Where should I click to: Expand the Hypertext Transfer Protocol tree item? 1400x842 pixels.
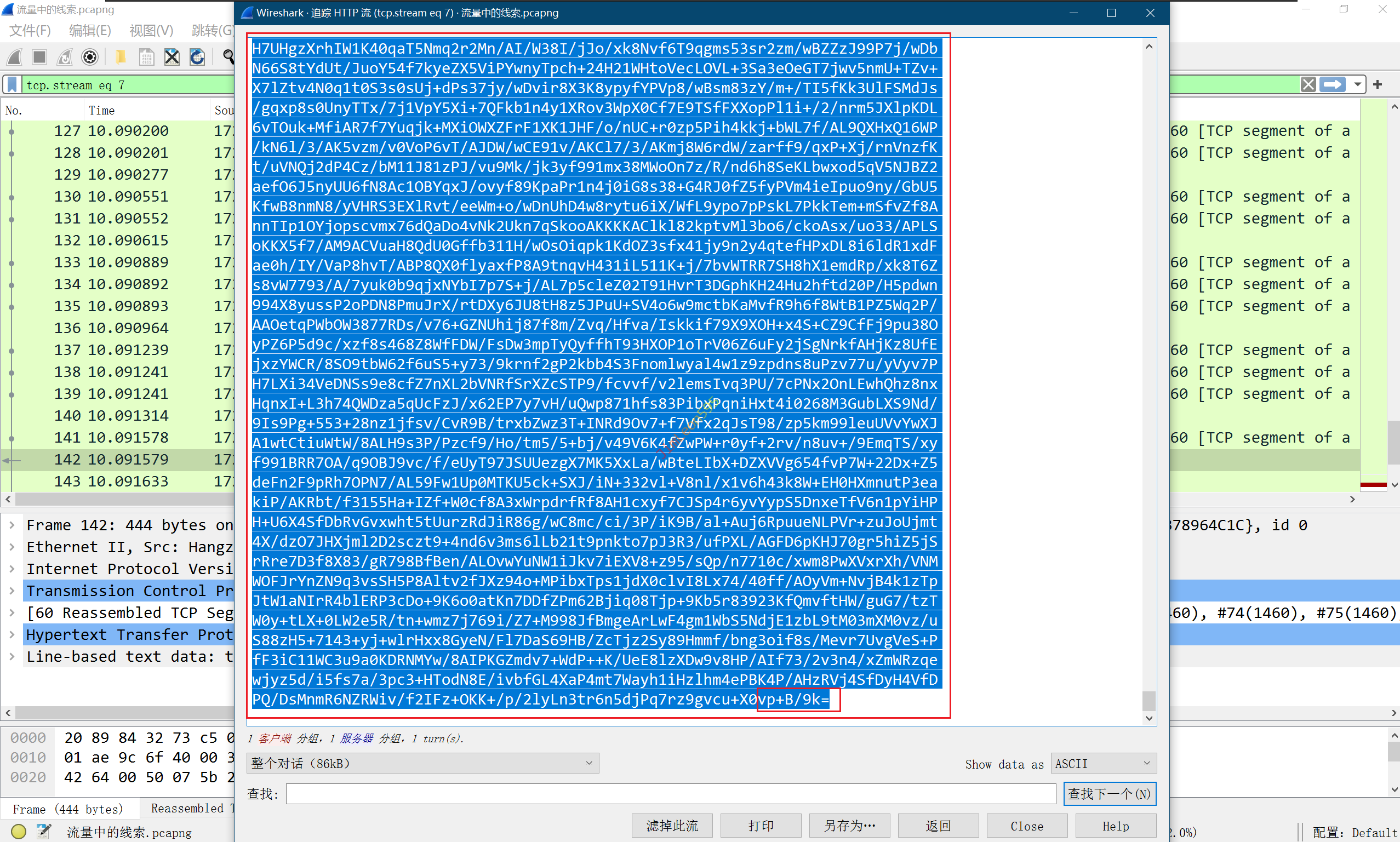click(x=12, y=634)
